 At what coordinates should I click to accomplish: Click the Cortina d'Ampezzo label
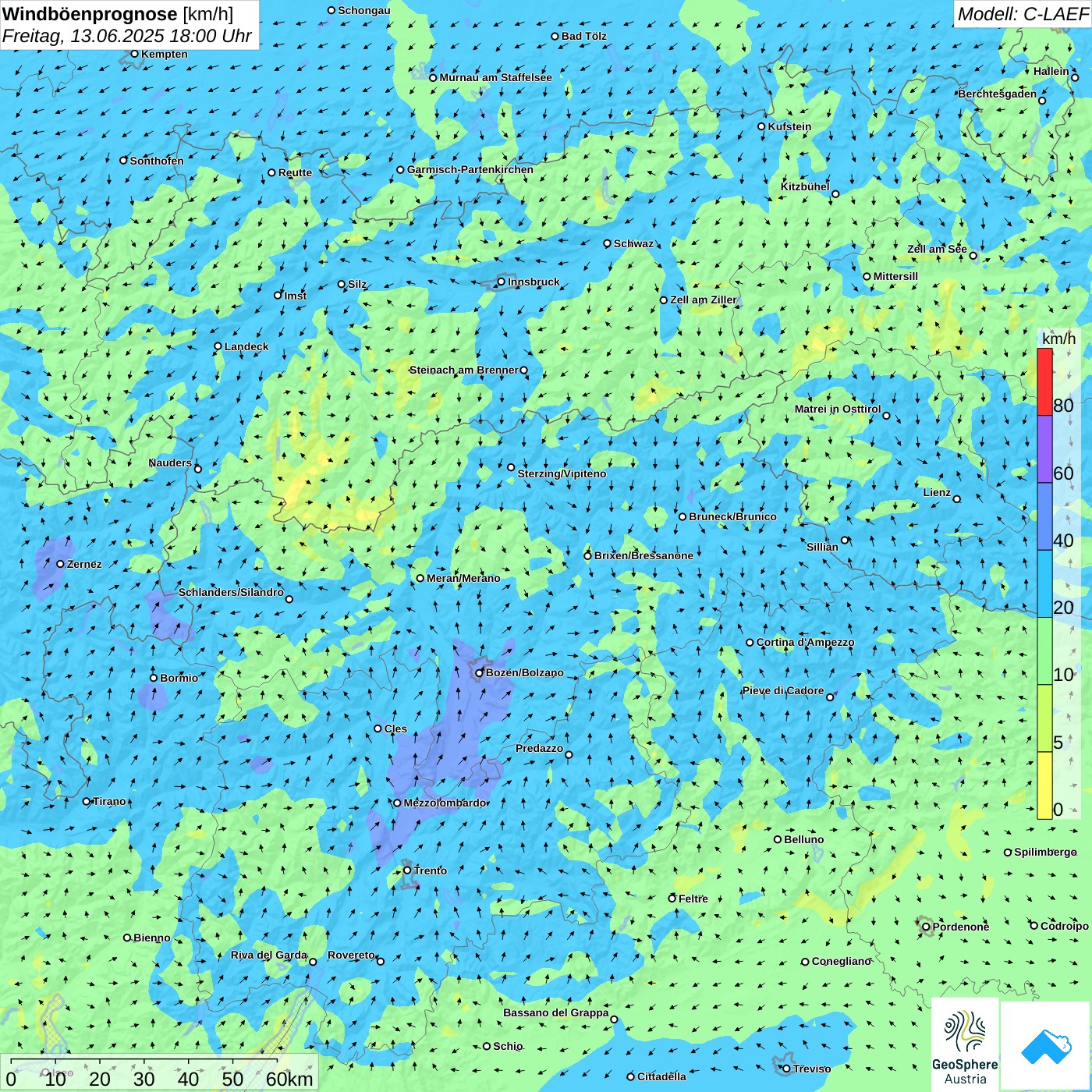coord(805,642)
